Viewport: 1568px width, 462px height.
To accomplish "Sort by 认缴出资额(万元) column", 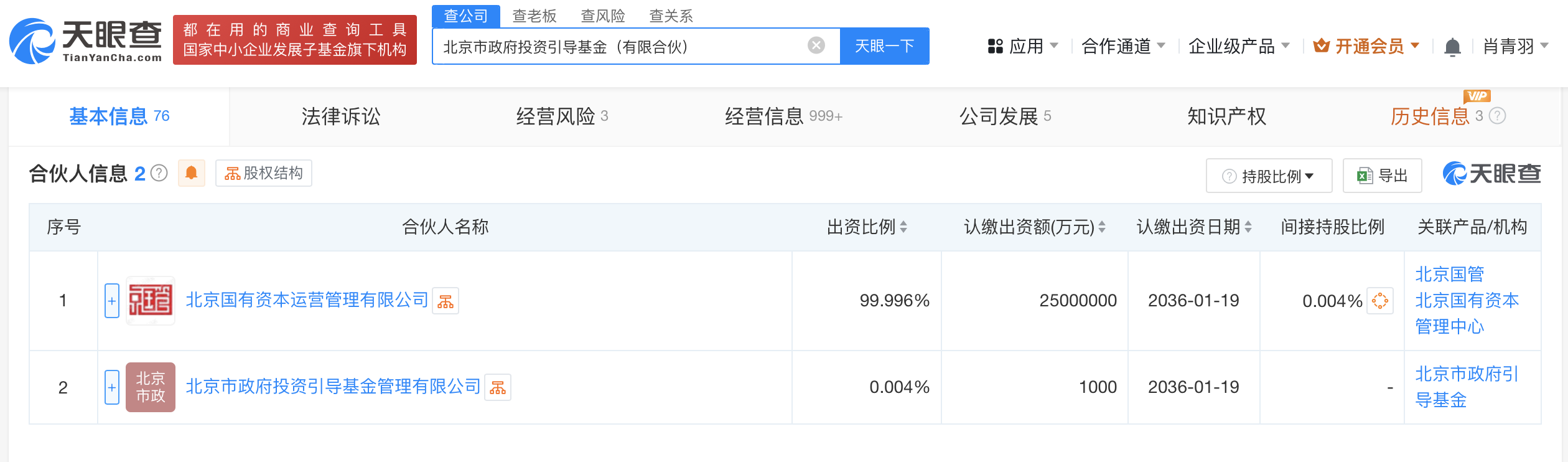I will pyautogui.click(x=1102, y=227).
